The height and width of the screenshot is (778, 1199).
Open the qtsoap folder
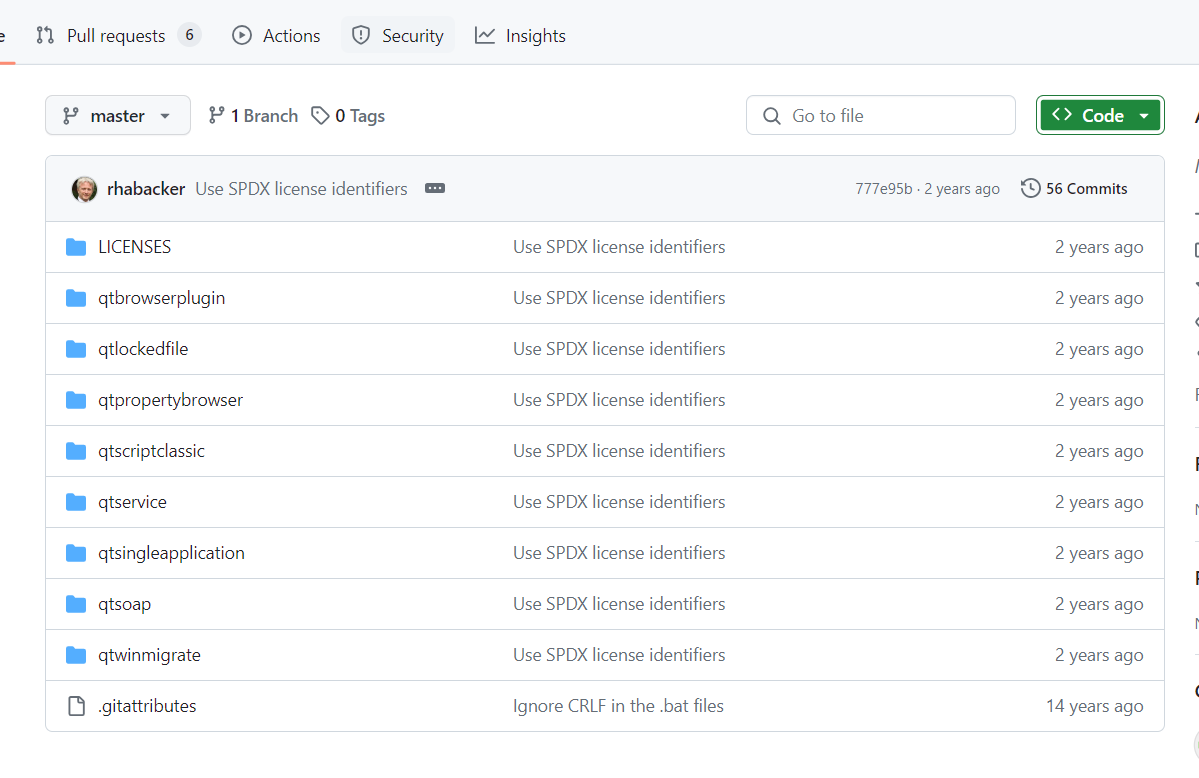pyautogui.click(x=125, y=604)
